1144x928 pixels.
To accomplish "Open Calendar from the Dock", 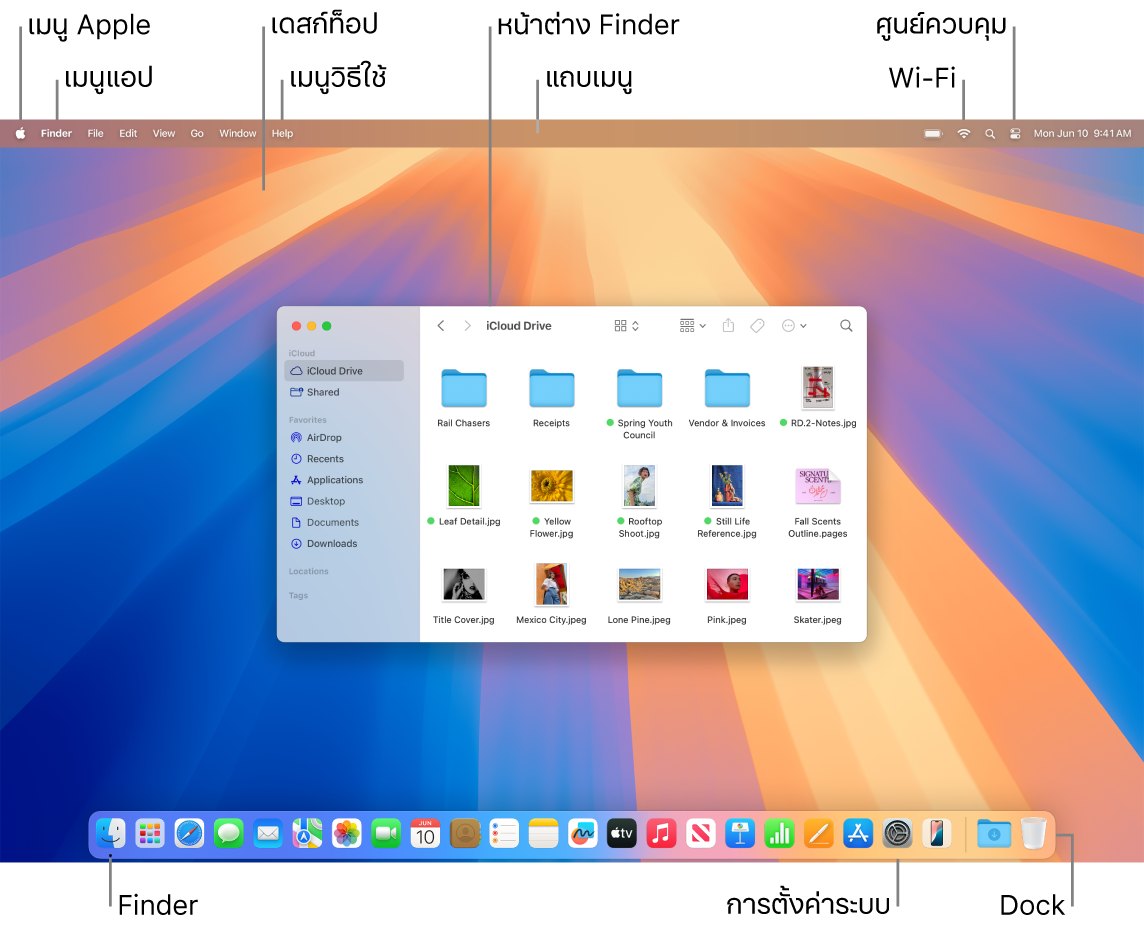I will (425, 833).
